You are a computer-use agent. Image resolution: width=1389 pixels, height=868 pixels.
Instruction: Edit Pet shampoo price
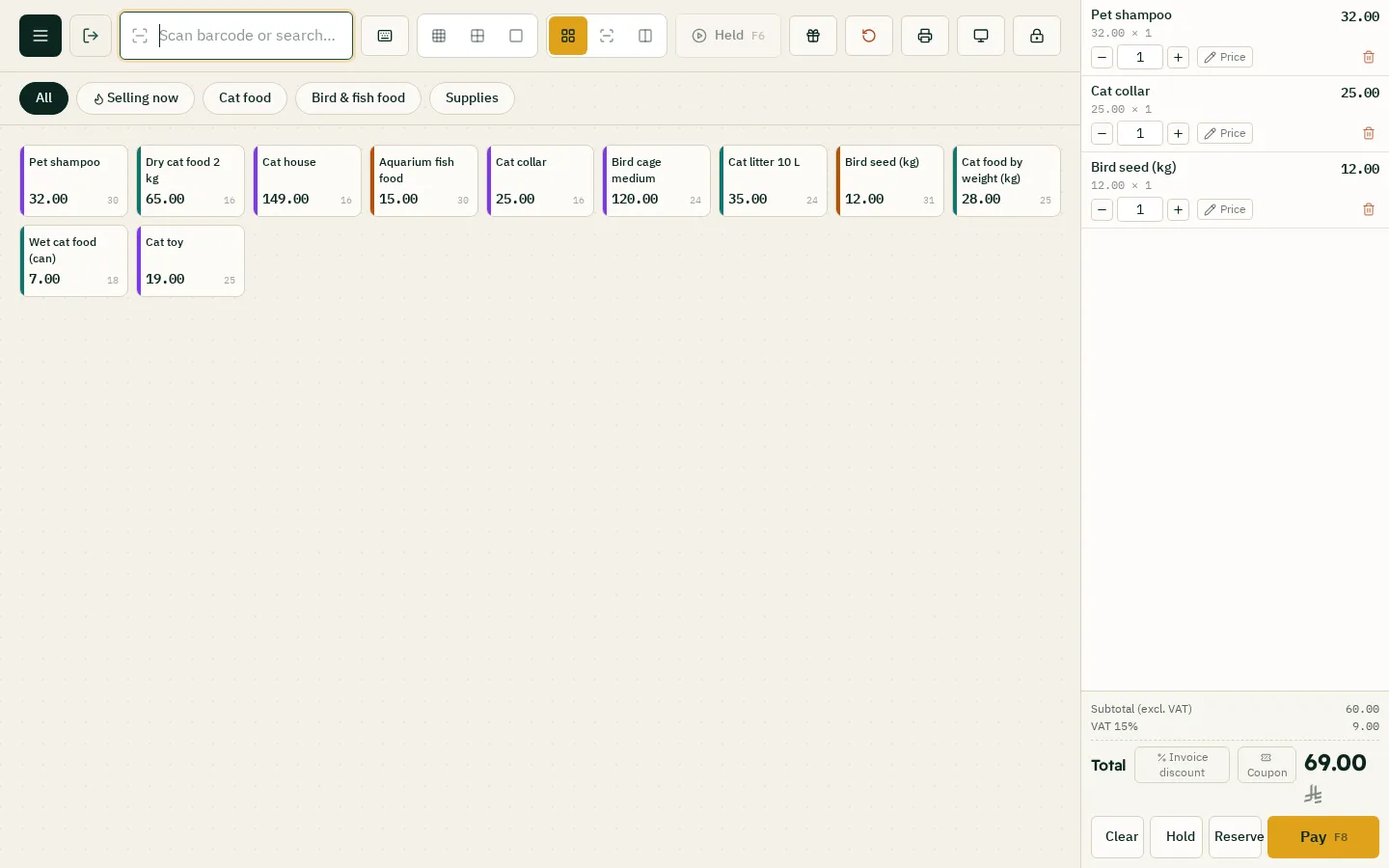click(1225, 57)
